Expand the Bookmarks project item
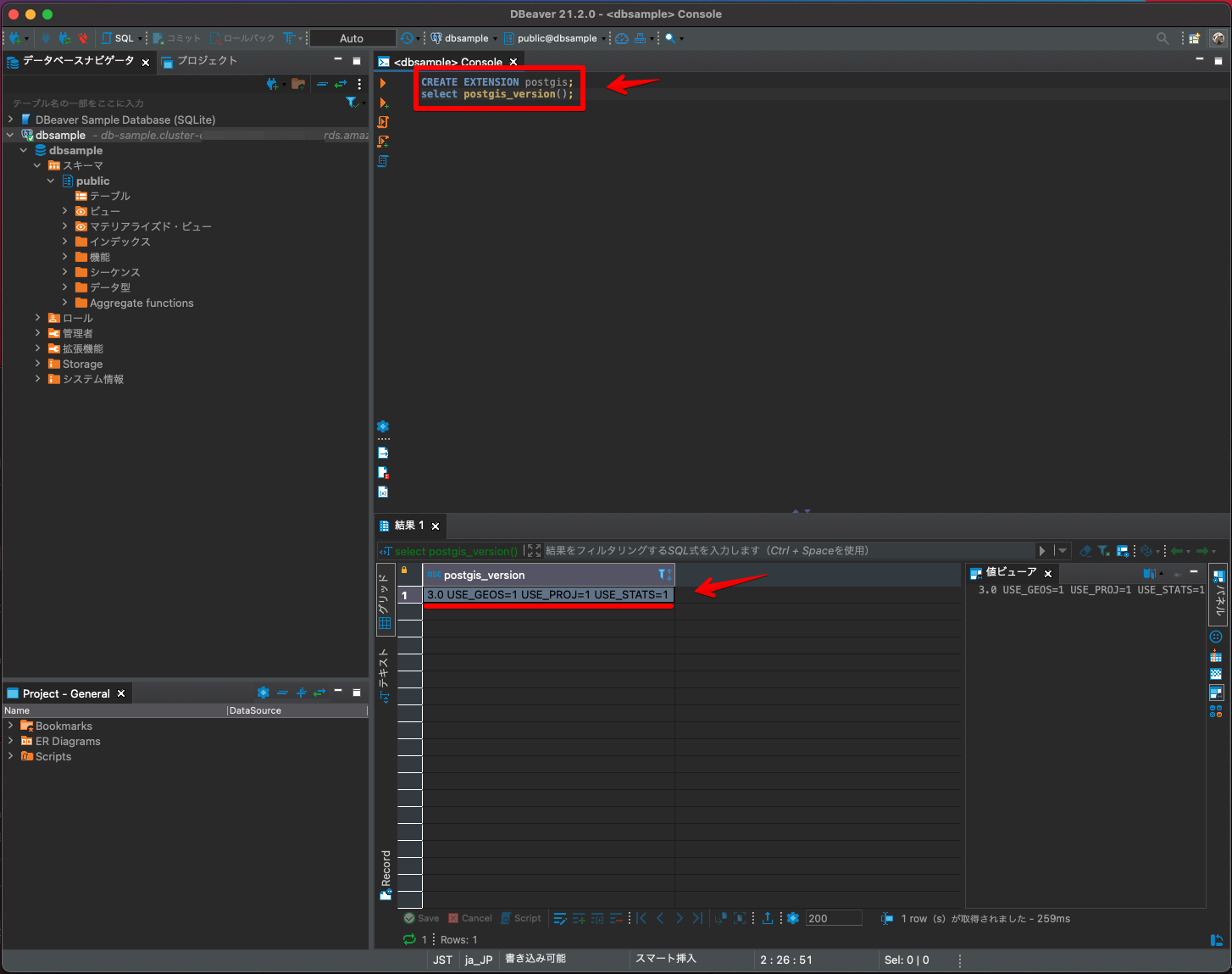The height and width of the screenshot is (974, 1232). [x=10, y=726]
